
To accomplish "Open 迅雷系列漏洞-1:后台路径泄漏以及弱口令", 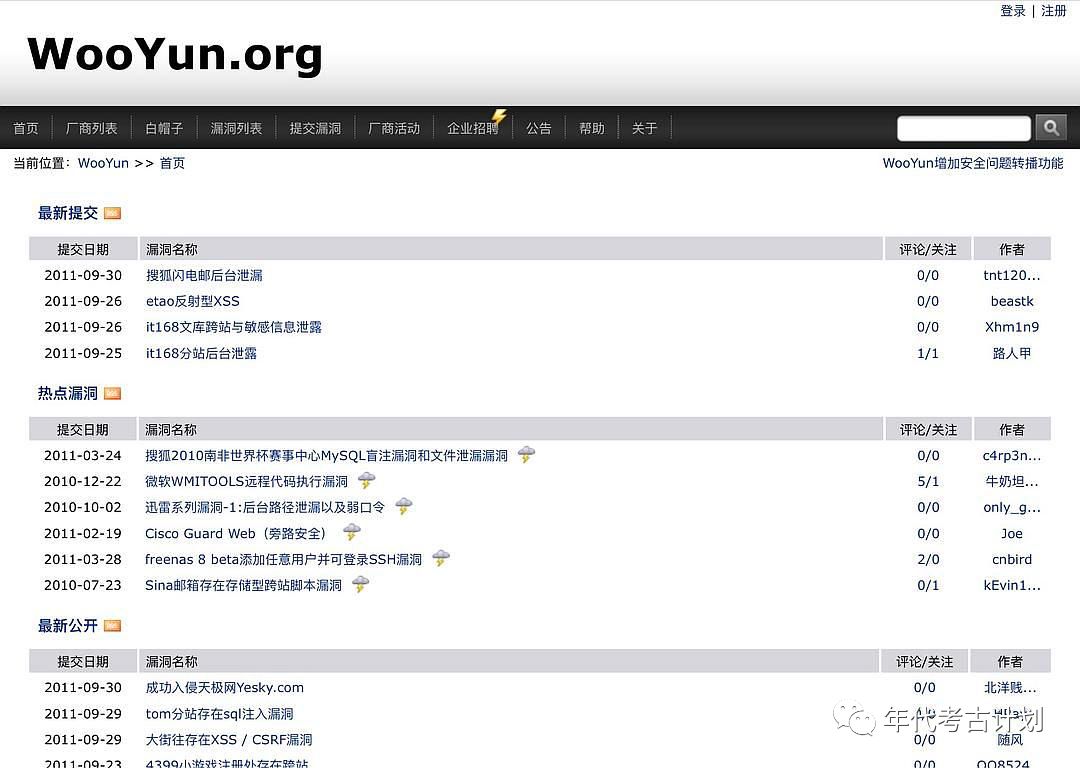I will pos(264,508).
